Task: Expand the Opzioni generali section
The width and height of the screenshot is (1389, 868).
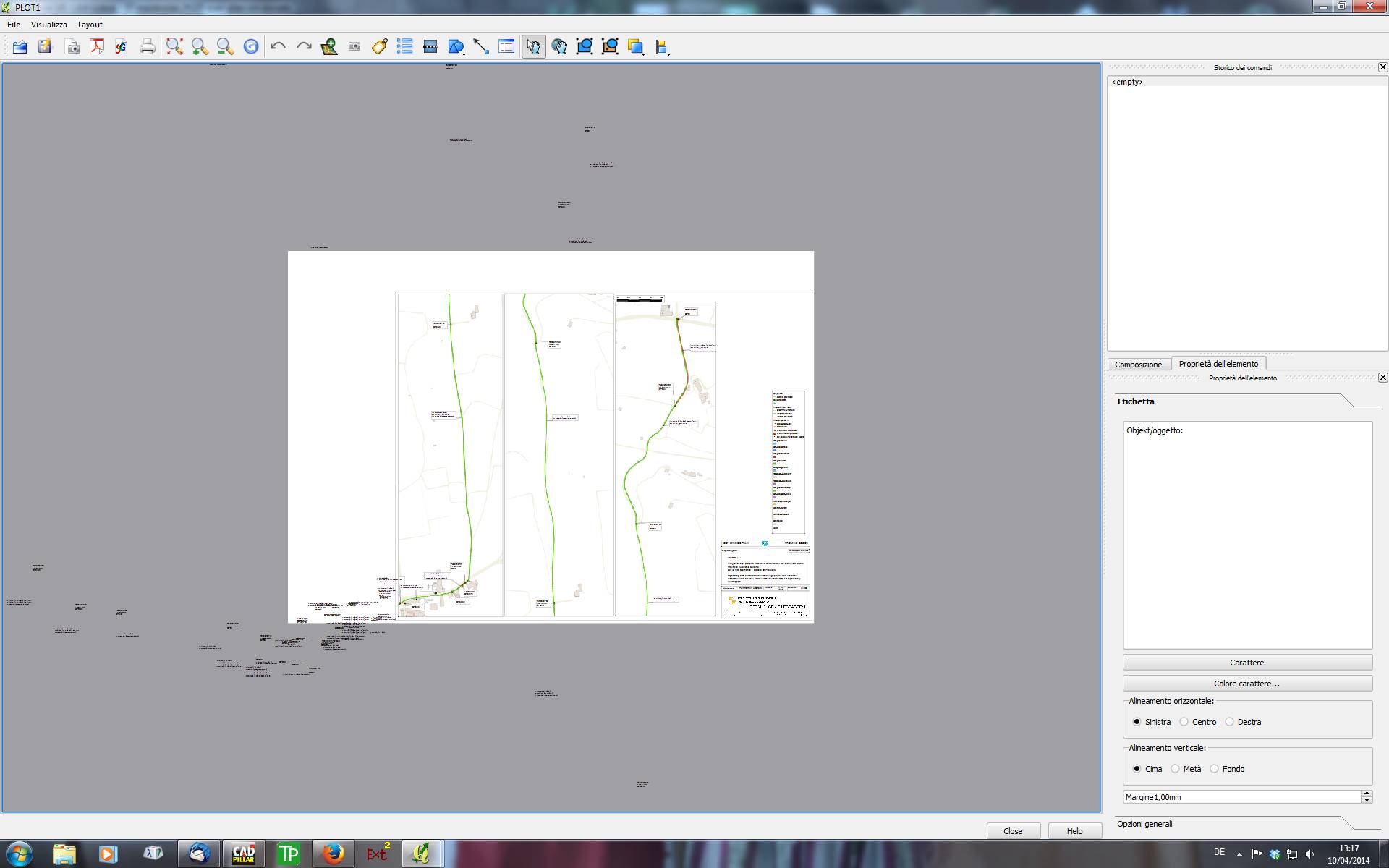Action: point(1144,824)
